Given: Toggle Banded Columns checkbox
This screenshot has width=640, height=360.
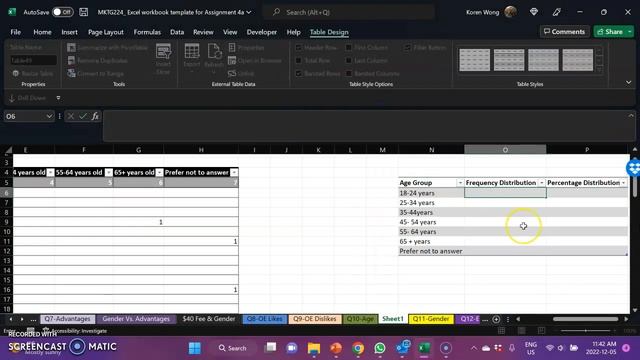Looking at the screenshot, I should pyautogui.click(x=349, y=73).
